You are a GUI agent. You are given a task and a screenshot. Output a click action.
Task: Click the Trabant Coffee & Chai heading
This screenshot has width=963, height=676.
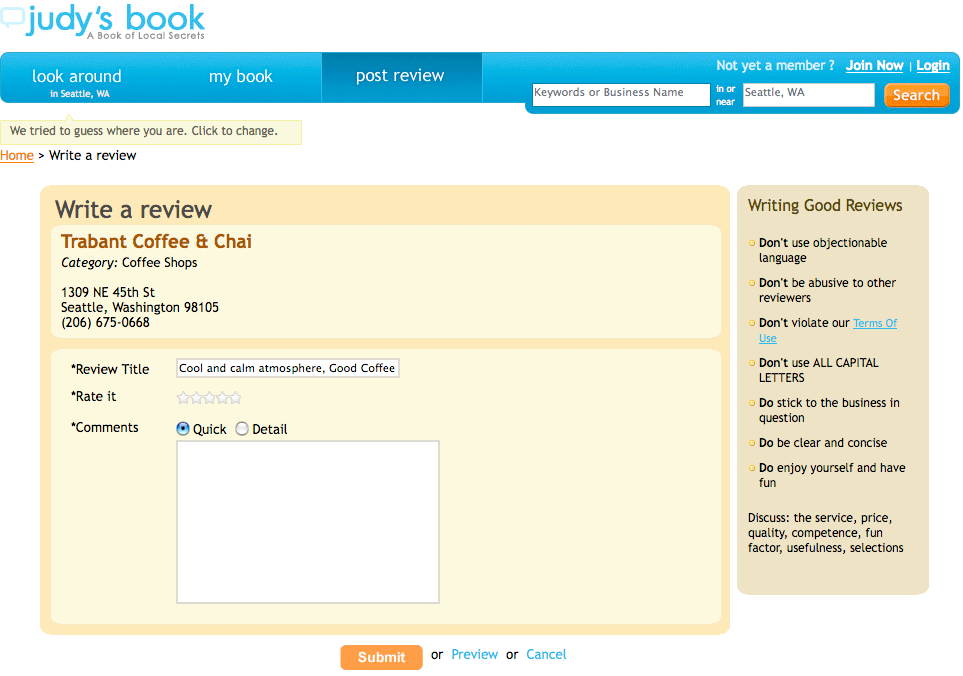[x=156, y=241]
